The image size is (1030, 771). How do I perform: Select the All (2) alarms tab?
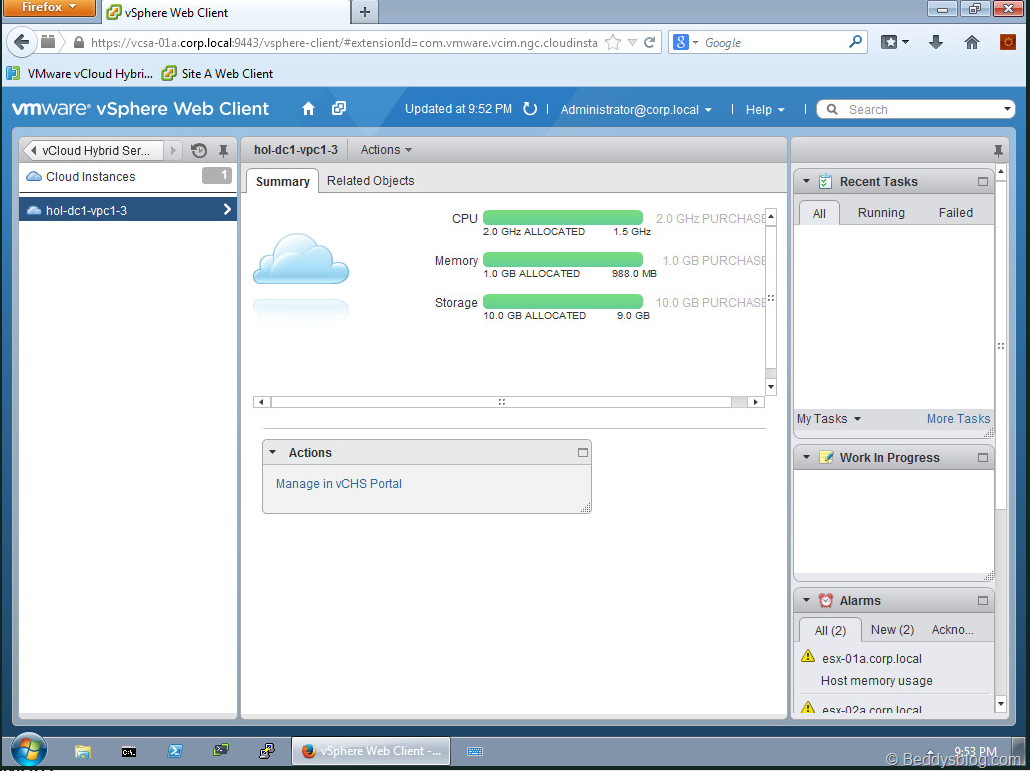pos(830,630)
